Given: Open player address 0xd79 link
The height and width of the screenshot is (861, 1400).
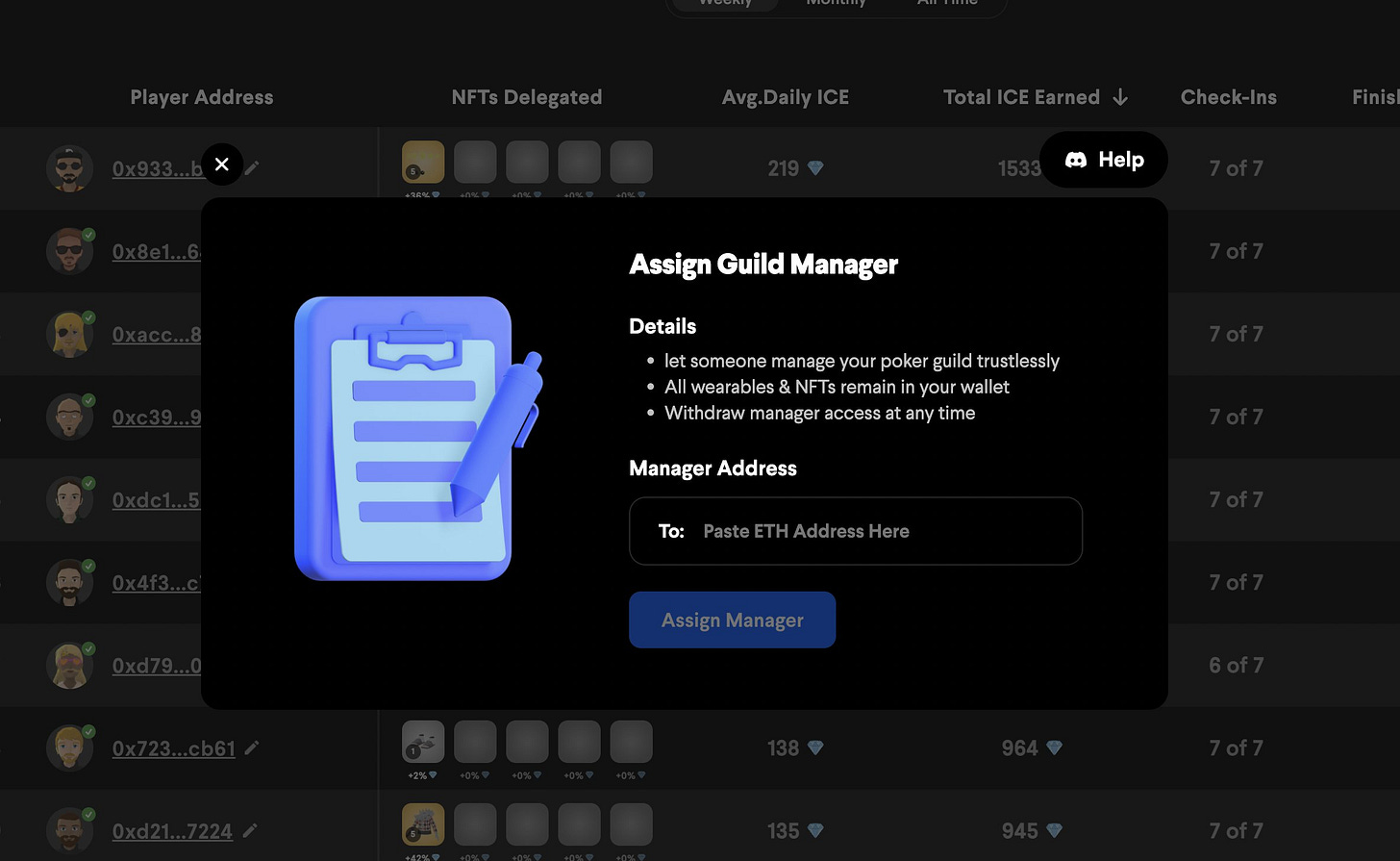Looking at the screenshot, I should tap(157, 665).
